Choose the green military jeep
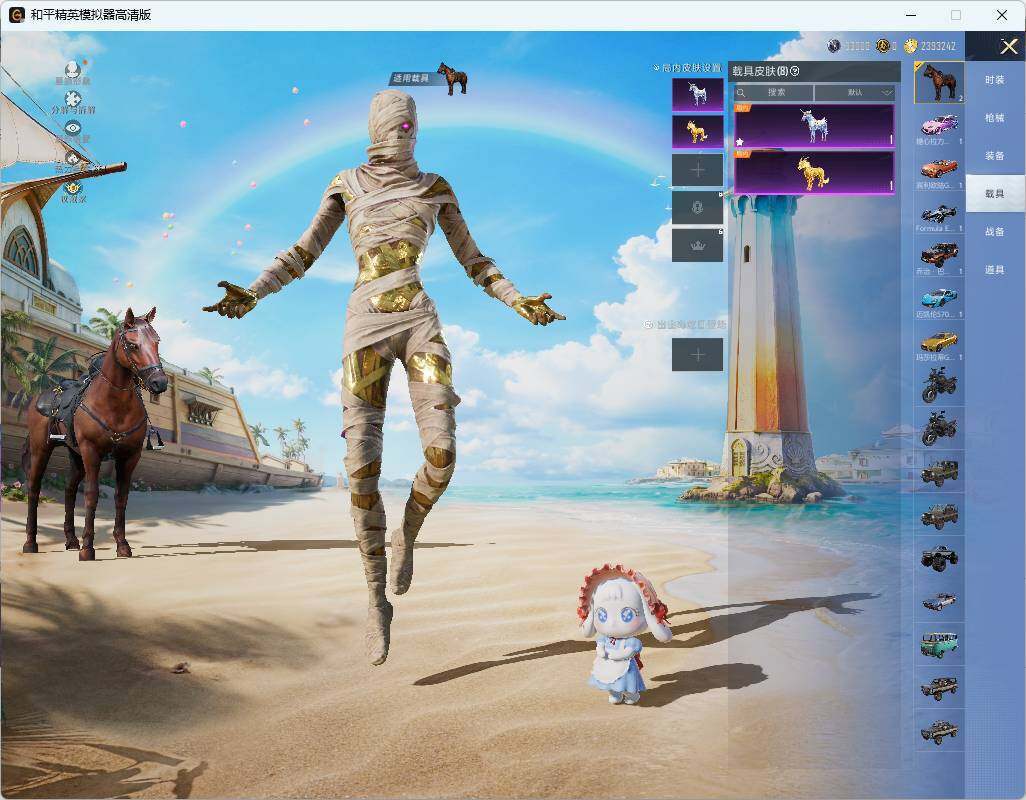 click(x=939, y=472)
